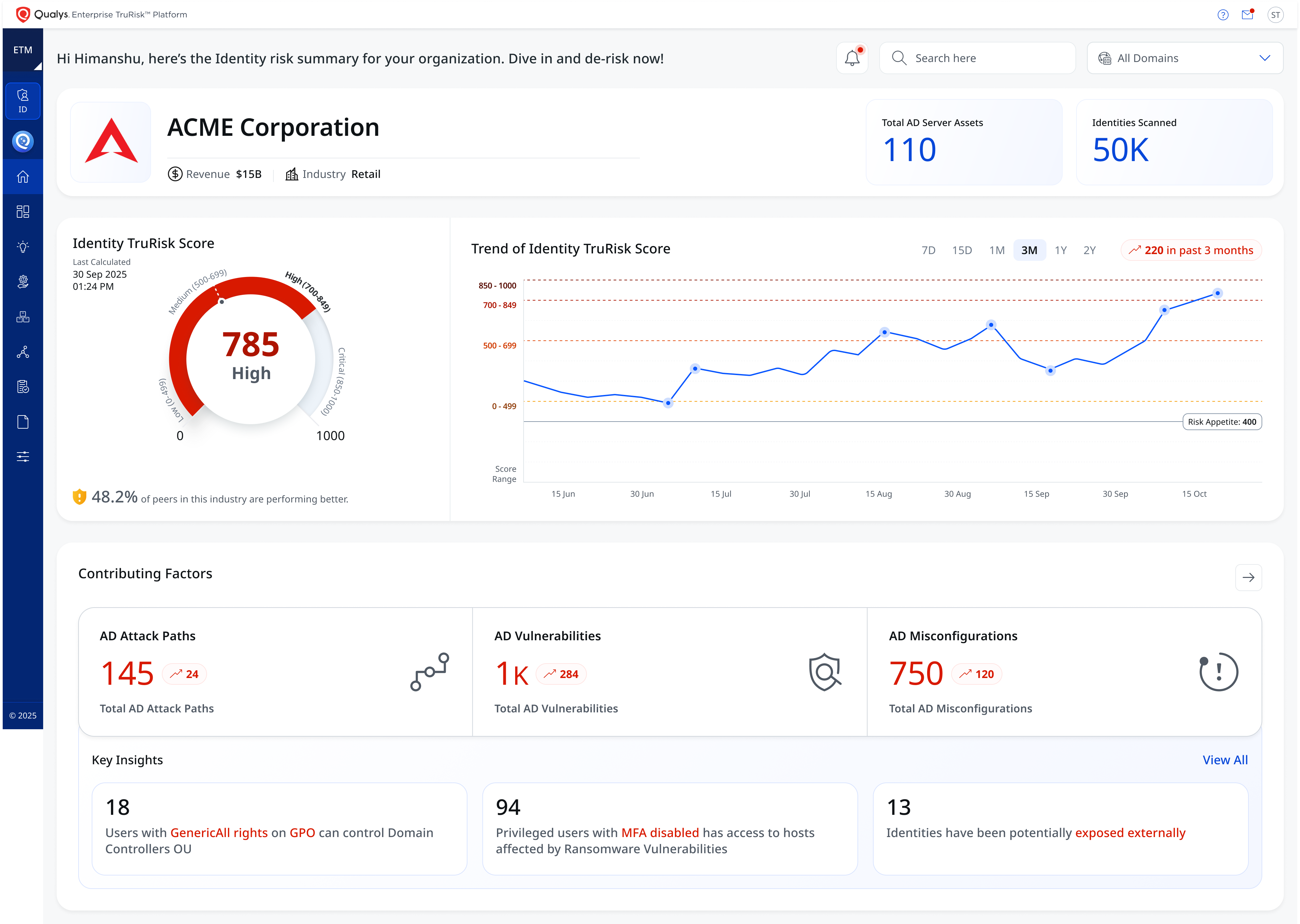The image size is (1300, 924).
Task: Switch trend range to 1Y
Action: coord(1060,250)
